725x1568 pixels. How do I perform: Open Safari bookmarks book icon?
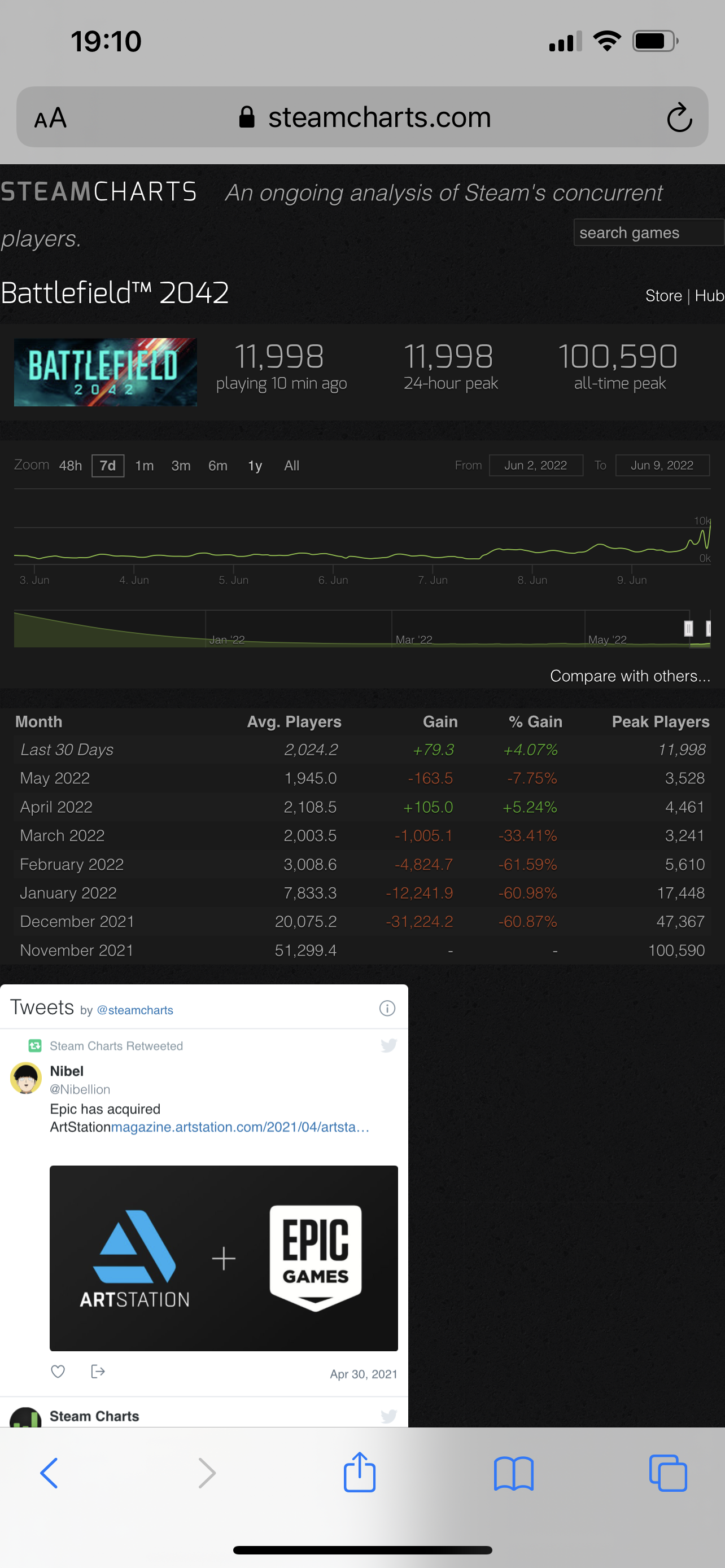(x=514, y=1473)
